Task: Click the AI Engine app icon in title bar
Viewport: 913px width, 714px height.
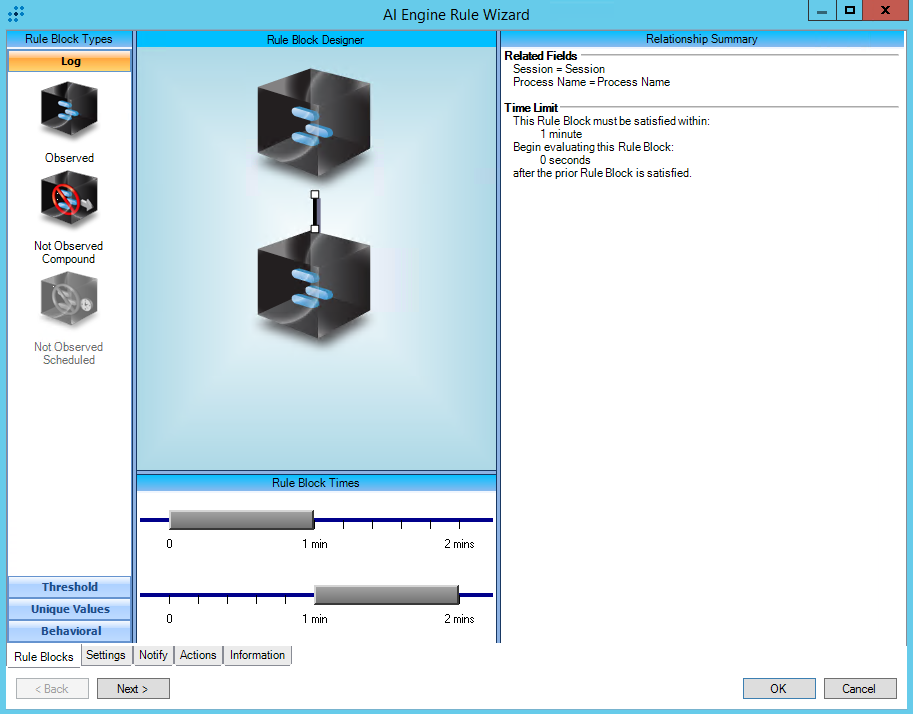Action: click(16, 14)
